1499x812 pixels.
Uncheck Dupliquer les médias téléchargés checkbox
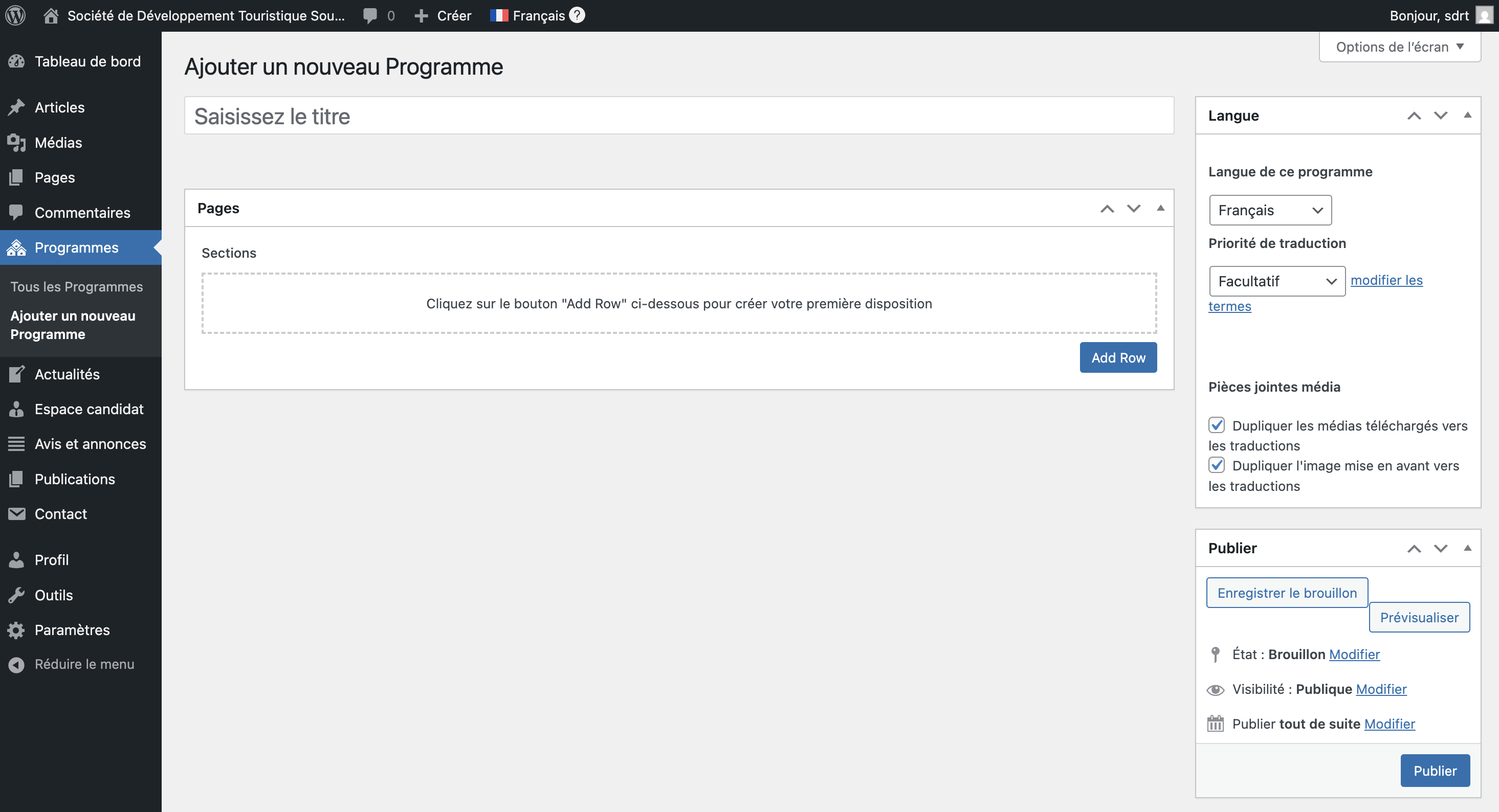click(1216, 425)
